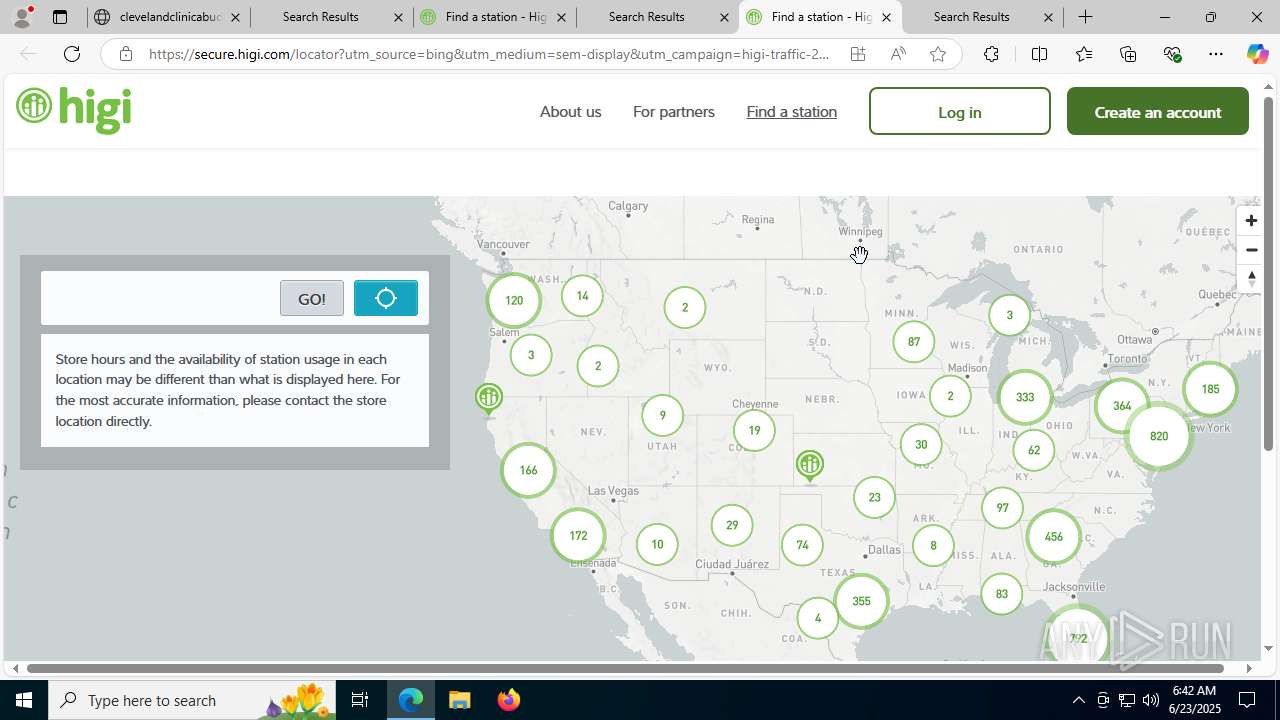Open Copilot sidebar icon
Screen dimensions: 1280x720
1257,54
